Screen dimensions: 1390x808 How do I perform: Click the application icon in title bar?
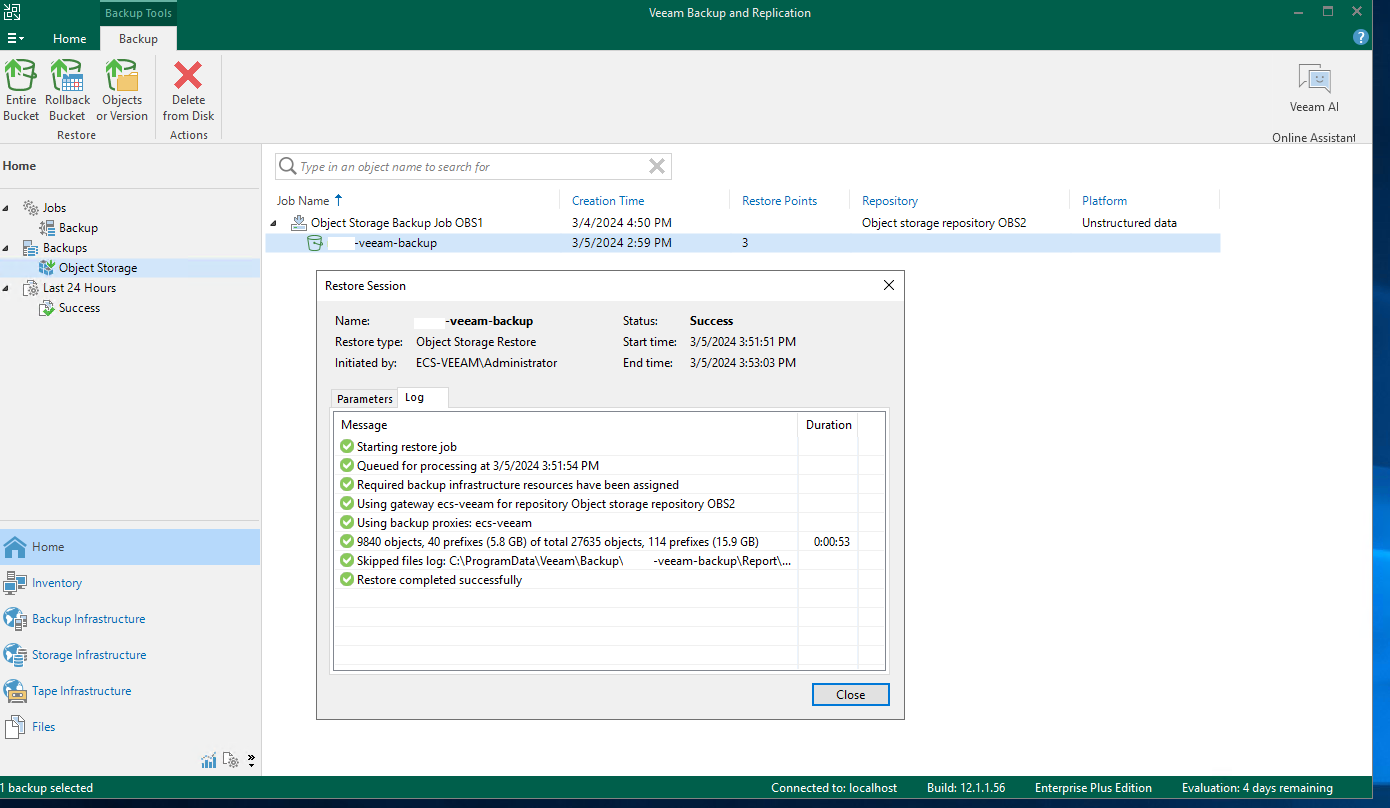point(12,12)
